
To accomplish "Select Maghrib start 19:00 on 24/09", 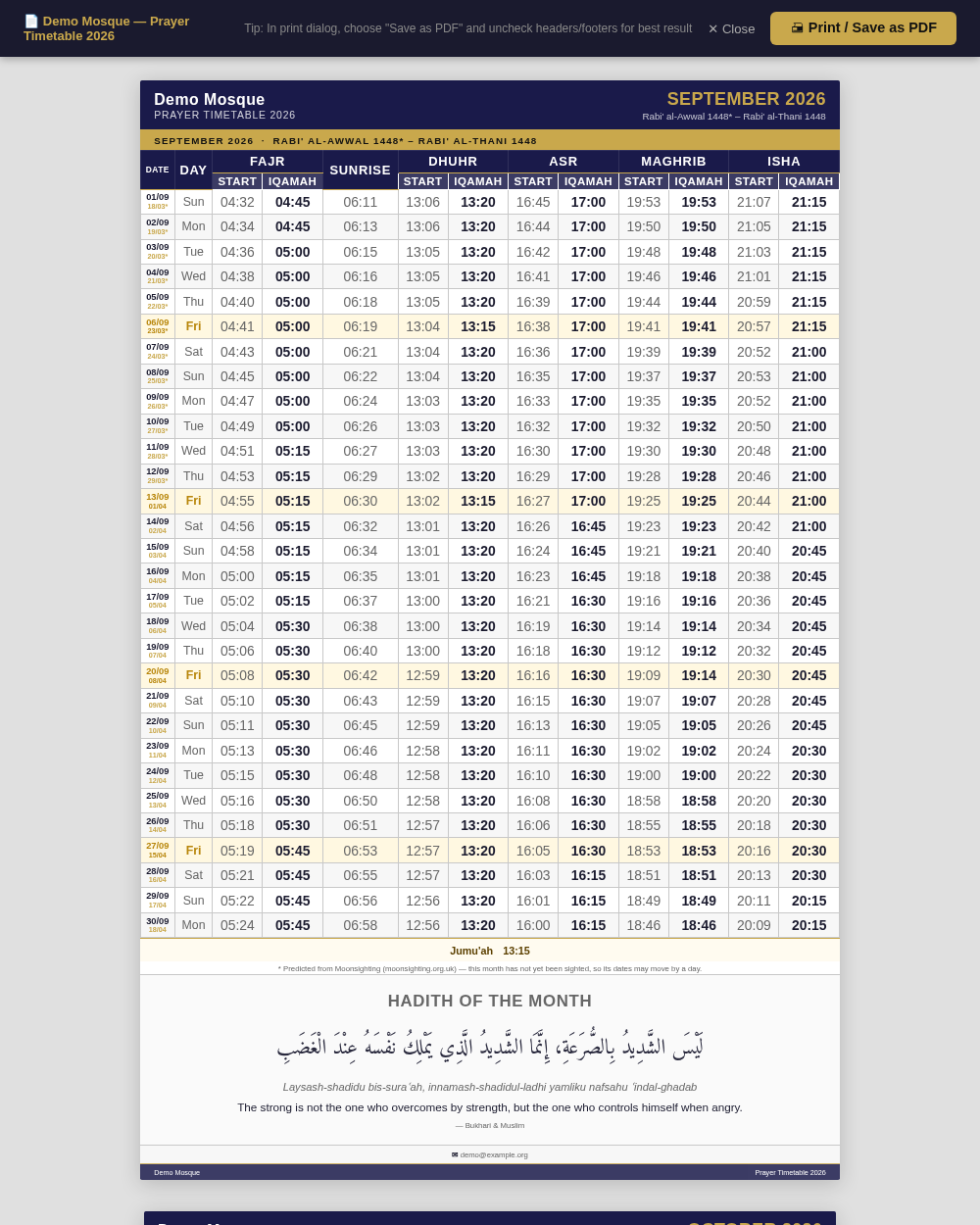I will coord(644,775).
